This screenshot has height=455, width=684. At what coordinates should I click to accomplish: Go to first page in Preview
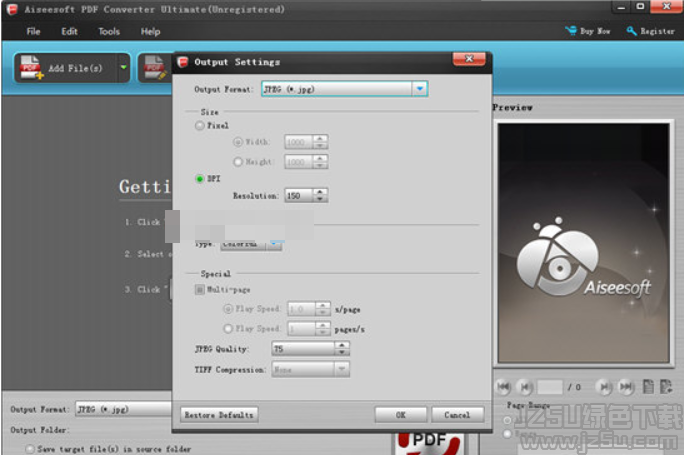click(x=504, y=387)
